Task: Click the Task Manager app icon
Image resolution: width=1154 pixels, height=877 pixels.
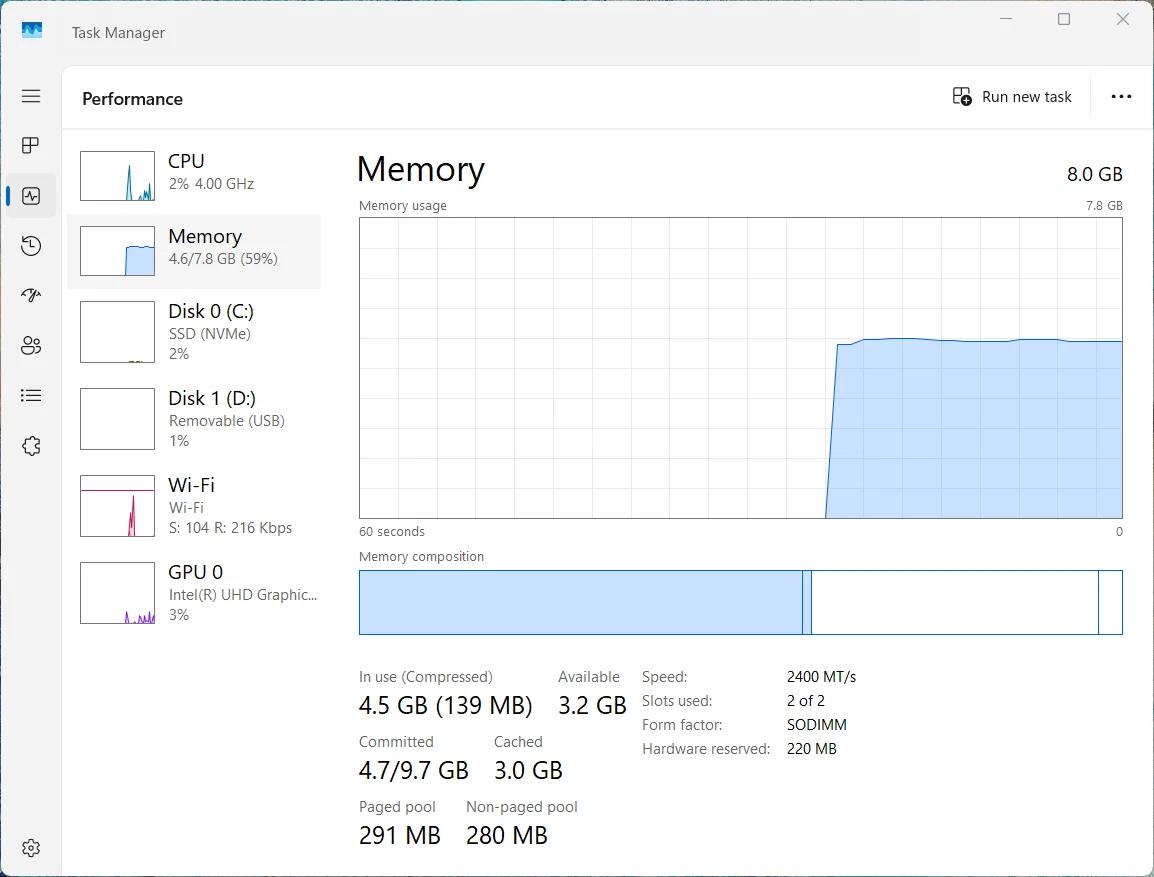Action: point(32,31)
